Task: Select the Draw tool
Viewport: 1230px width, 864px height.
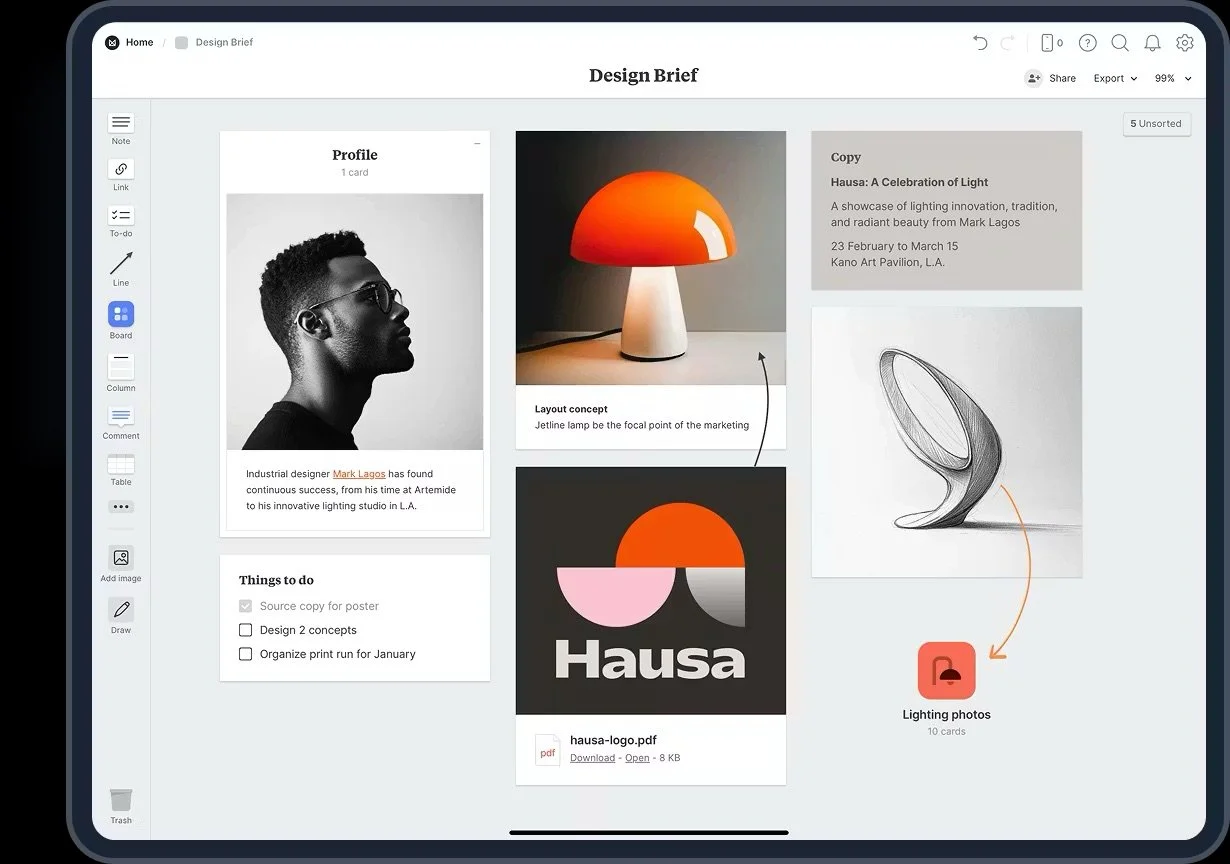Action: [x=121, y=609]
